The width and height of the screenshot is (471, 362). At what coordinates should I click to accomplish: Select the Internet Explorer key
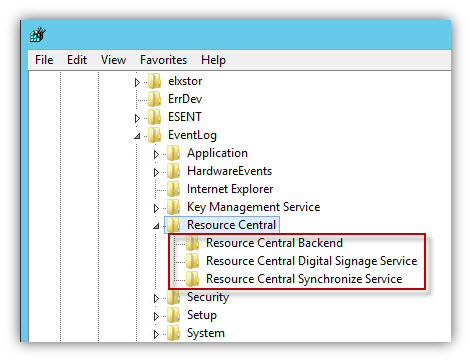(x=230, y=189)
